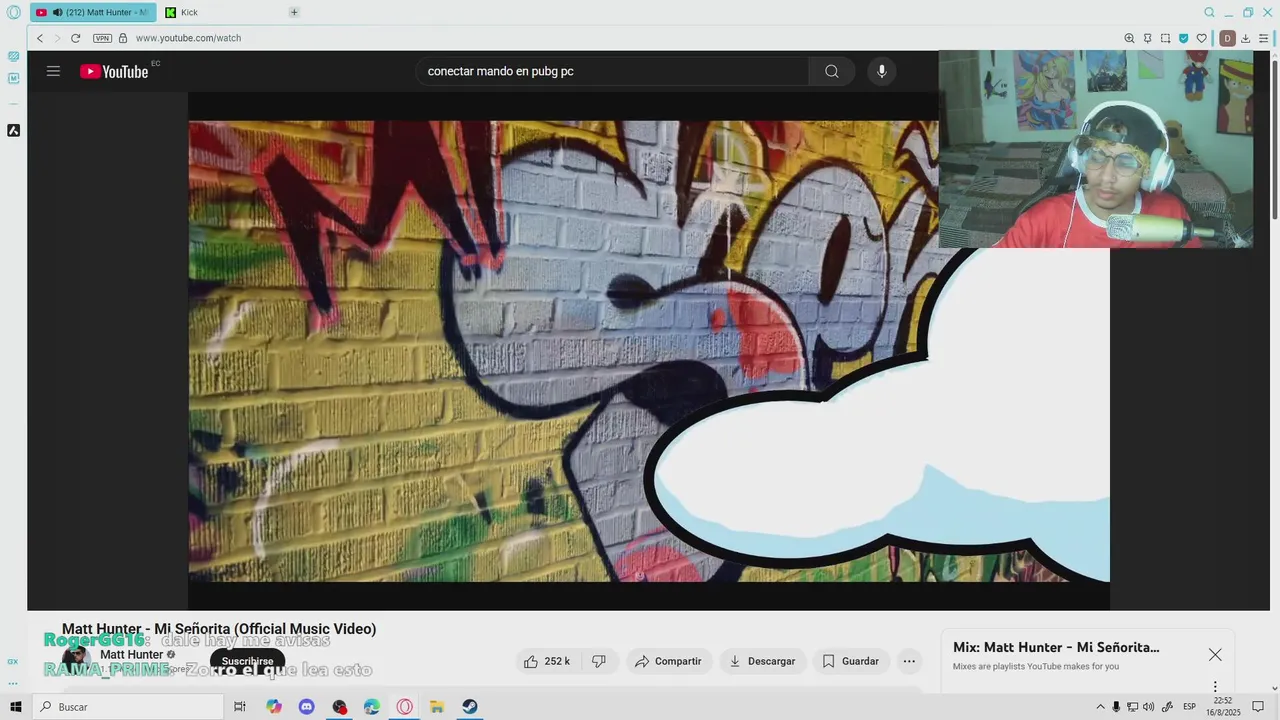Viewport: 1280px width, 720px height.
Task: Switch ESP keyboard language indicator
Action: pos(1190,707)
